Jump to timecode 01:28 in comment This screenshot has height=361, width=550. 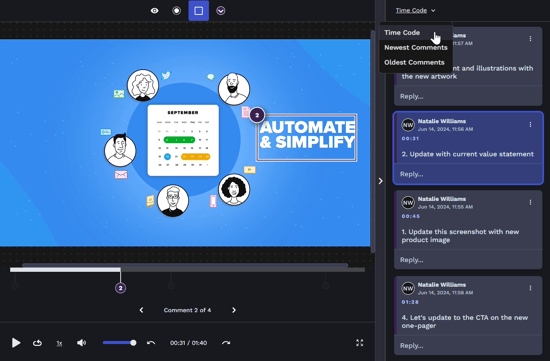[410, 302]
